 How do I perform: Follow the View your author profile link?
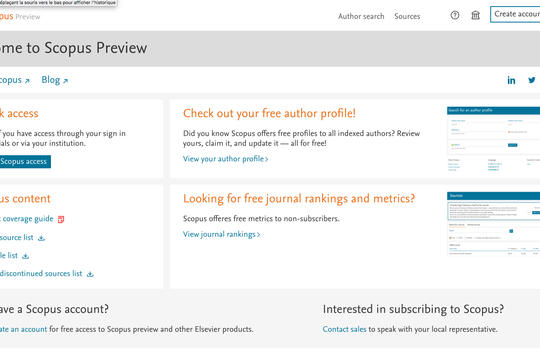click(225, 159)
